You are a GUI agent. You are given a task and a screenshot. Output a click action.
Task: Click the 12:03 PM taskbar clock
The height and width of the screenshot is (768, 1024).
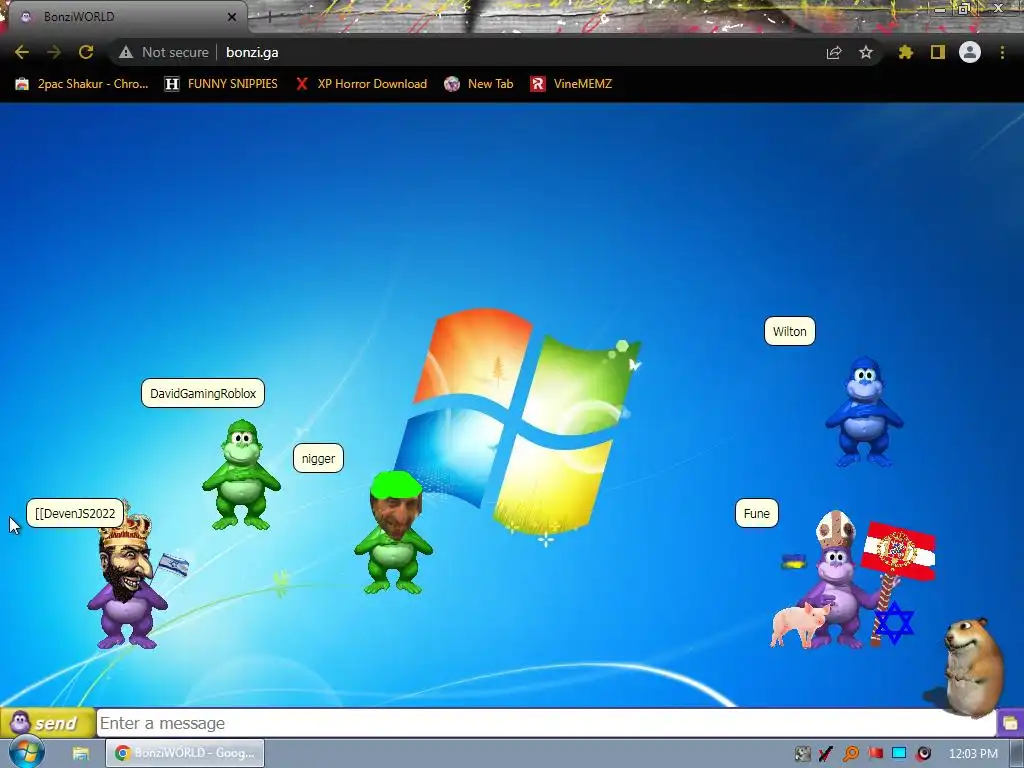click(973, 754)
